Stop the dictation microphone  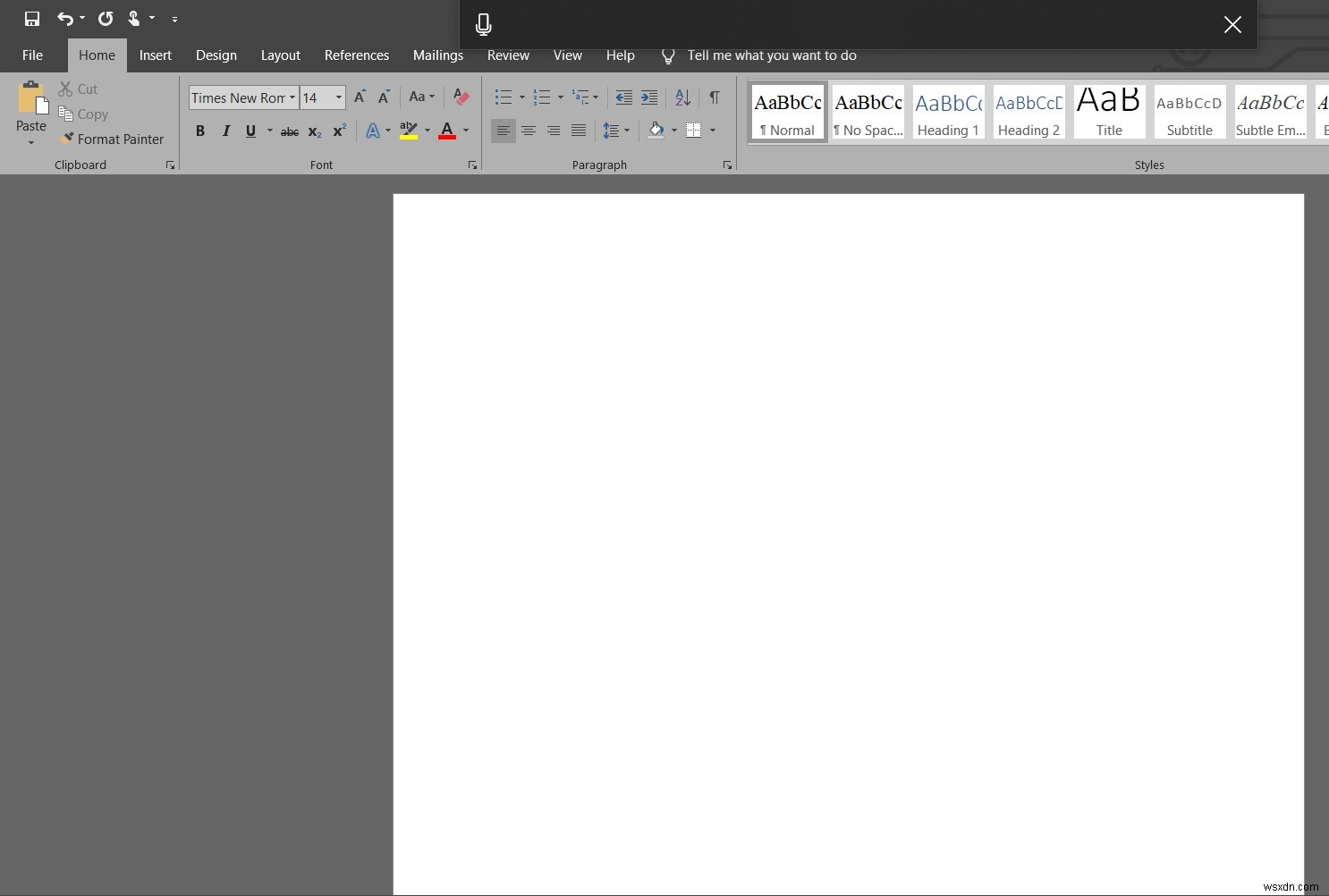coord(484,24)
